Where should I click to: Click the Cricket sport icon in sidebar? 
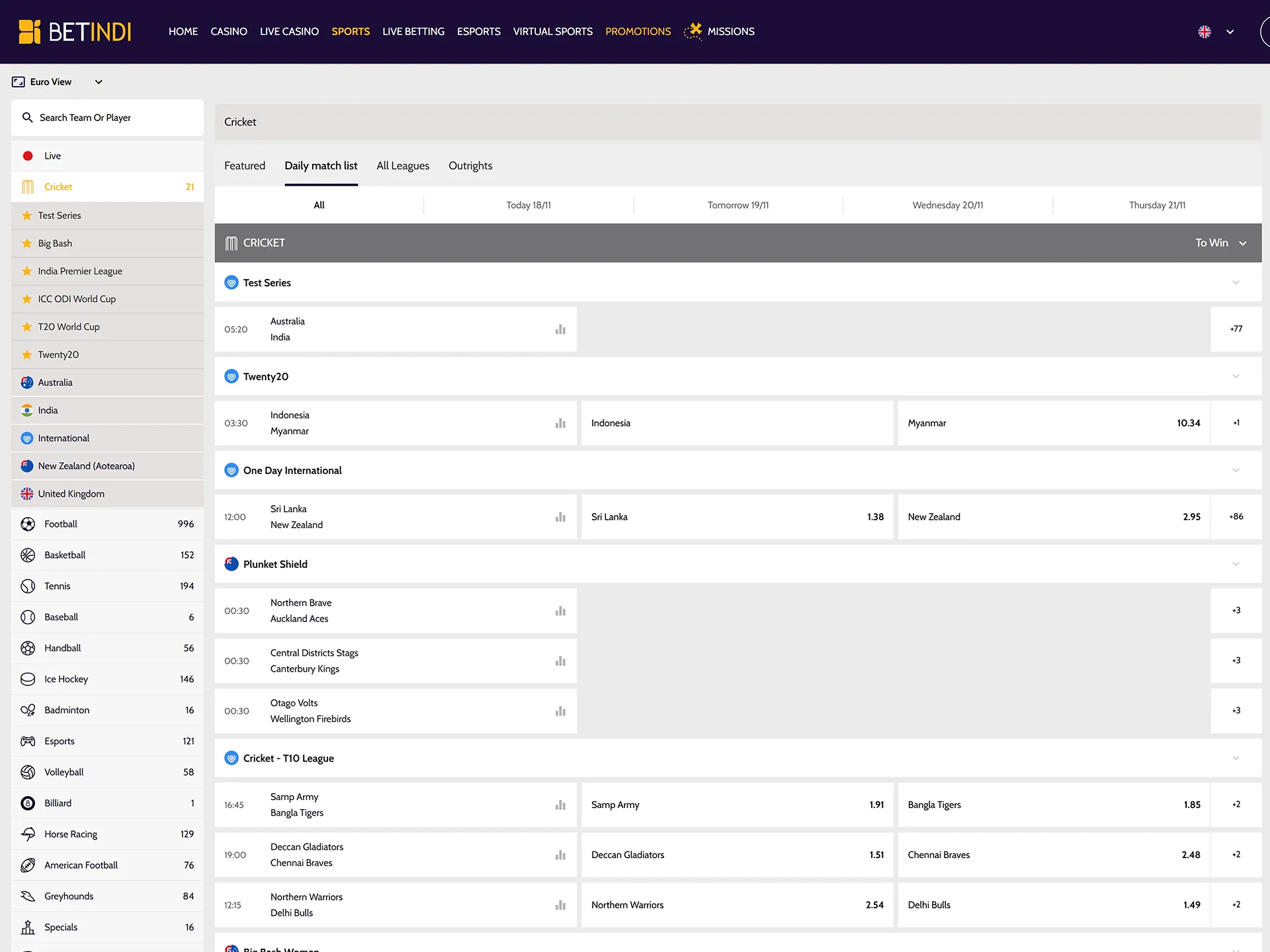[x=27, y=187]
